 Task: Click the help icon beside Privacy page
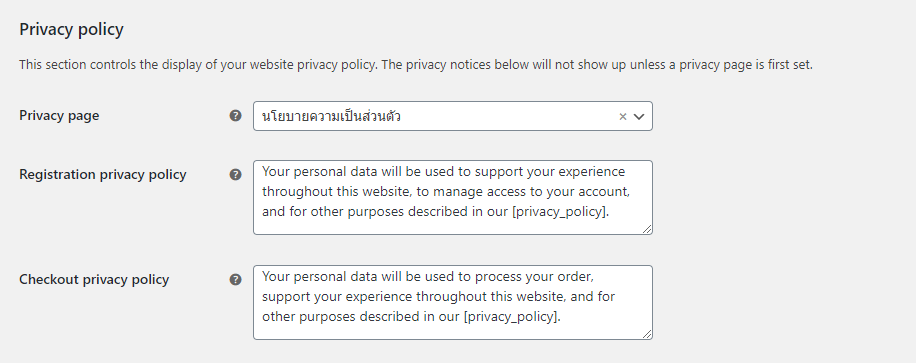(x=235, y=116)
